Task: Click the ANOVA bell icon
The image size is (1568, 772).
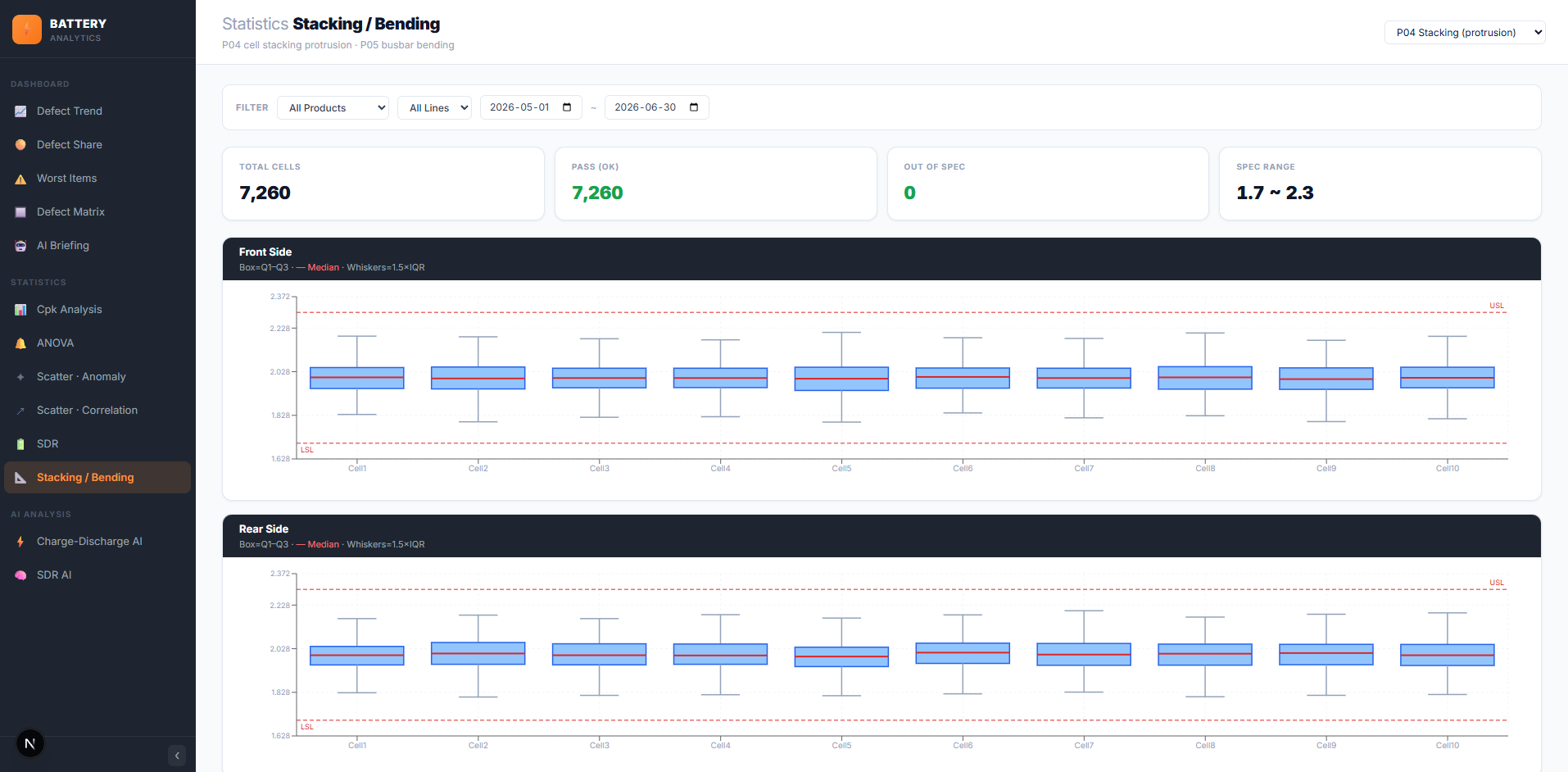Action: click(x=20, y=343)
